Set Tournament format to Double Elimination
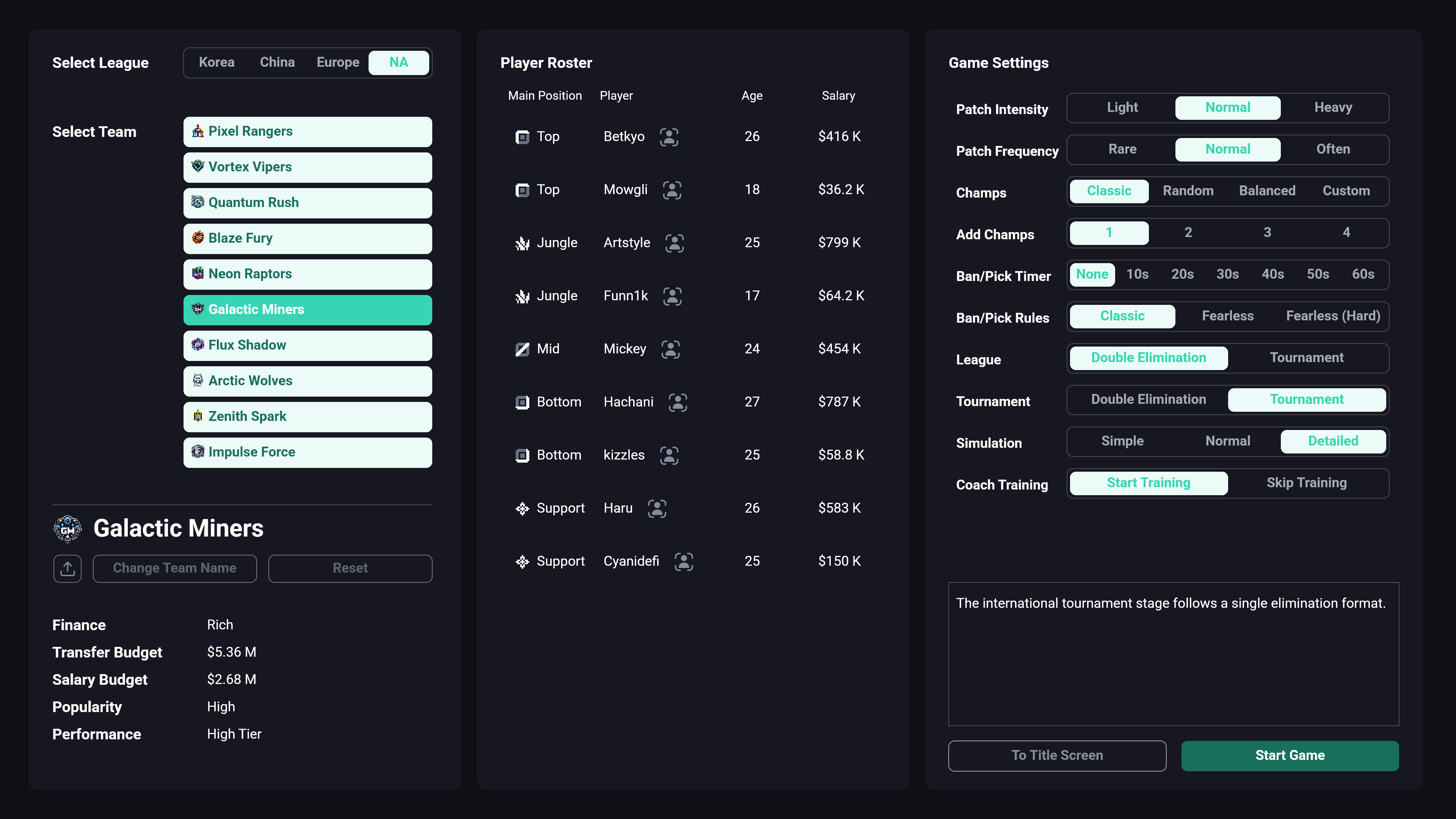 click(1148, 400)
